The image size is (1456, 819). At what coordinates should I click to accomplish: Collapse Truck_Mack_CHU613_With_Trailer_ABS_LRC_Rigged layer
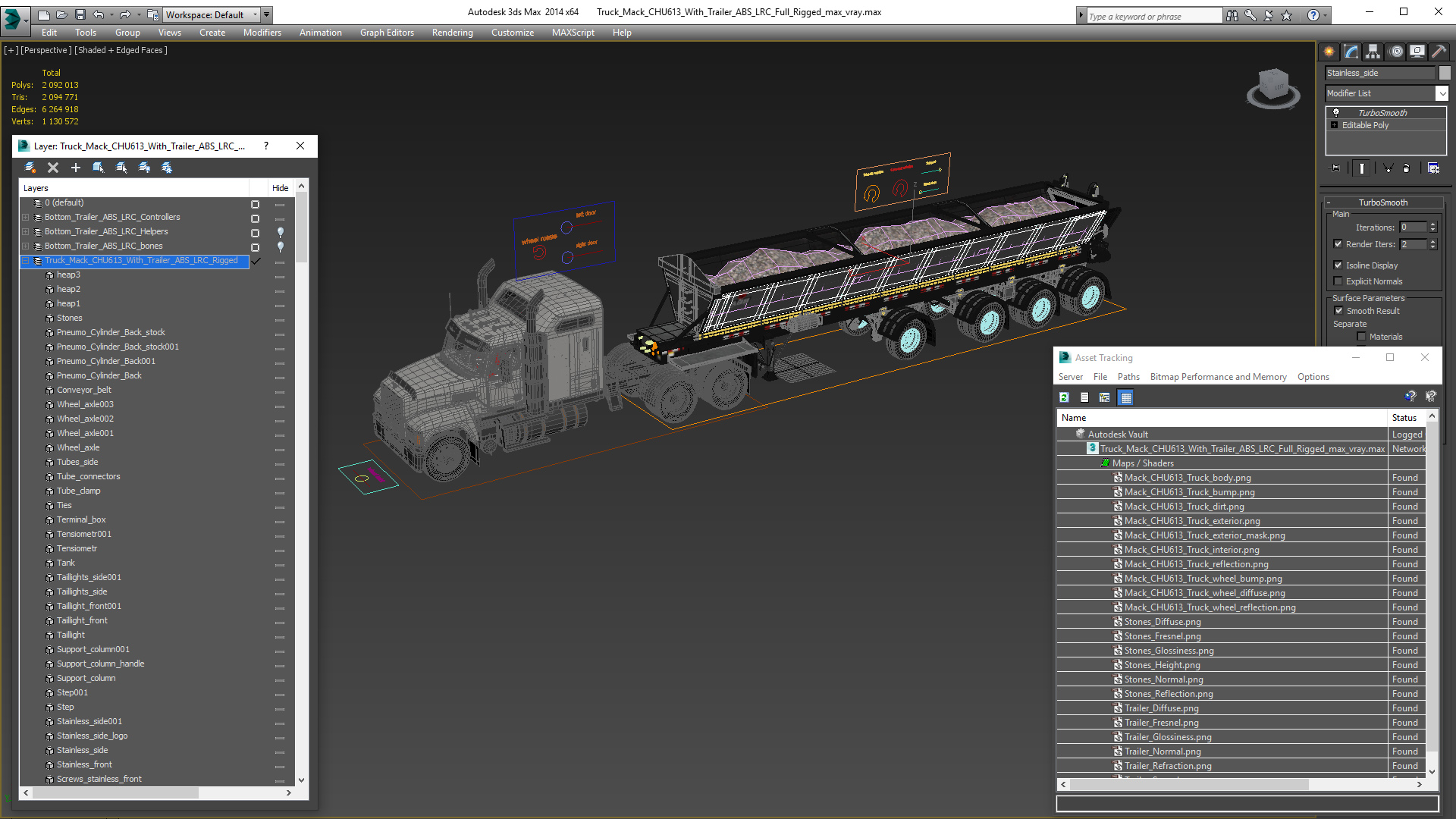[x=25, y=261]
